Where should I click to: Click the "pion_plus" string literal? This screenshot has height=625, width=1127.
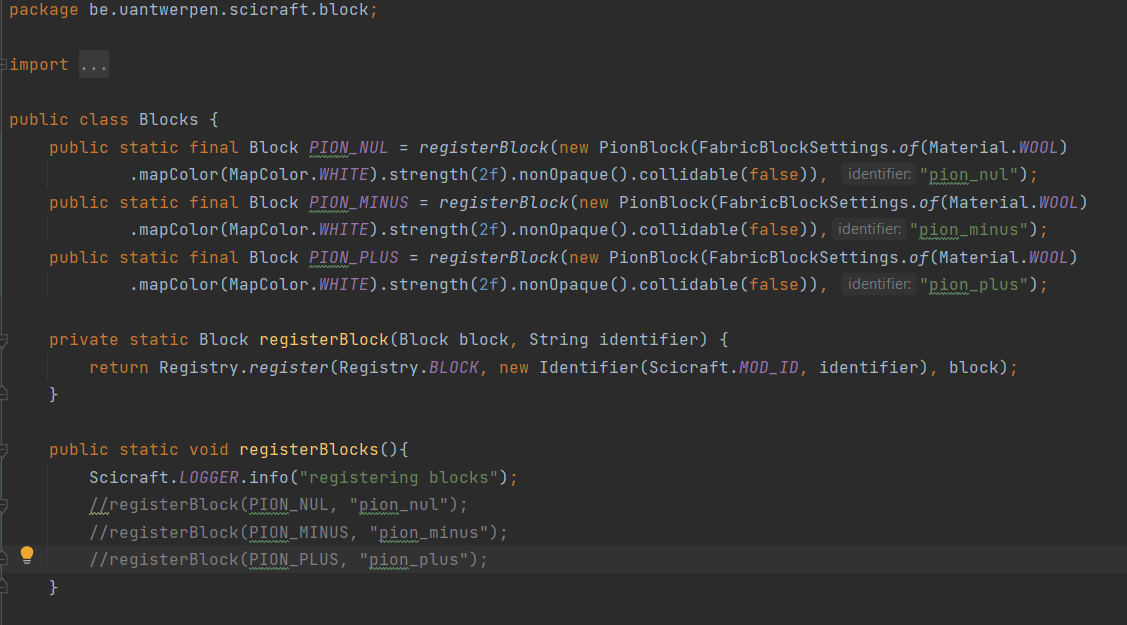975,283
